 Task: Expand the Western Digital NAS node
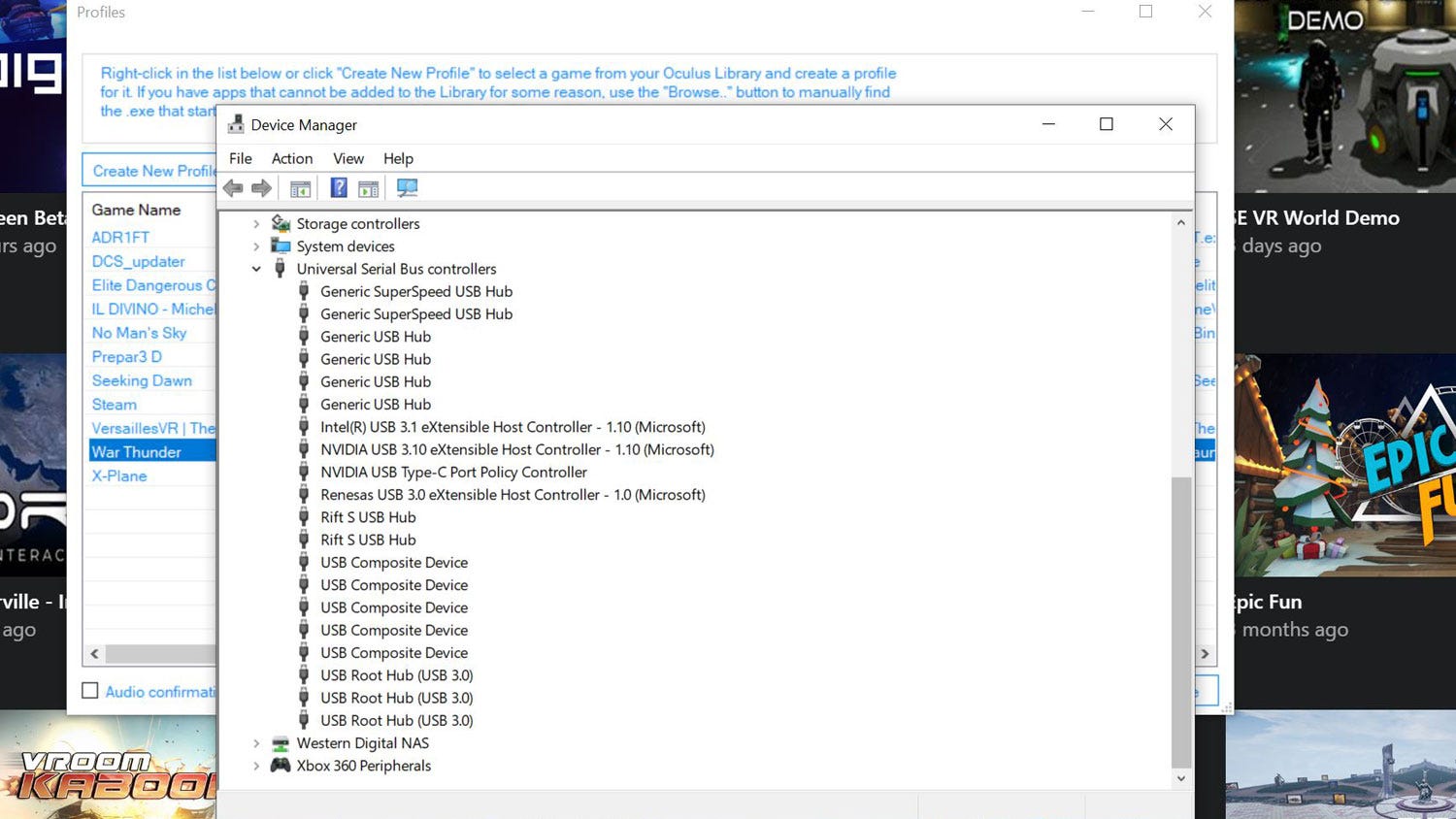click(256, 743)
